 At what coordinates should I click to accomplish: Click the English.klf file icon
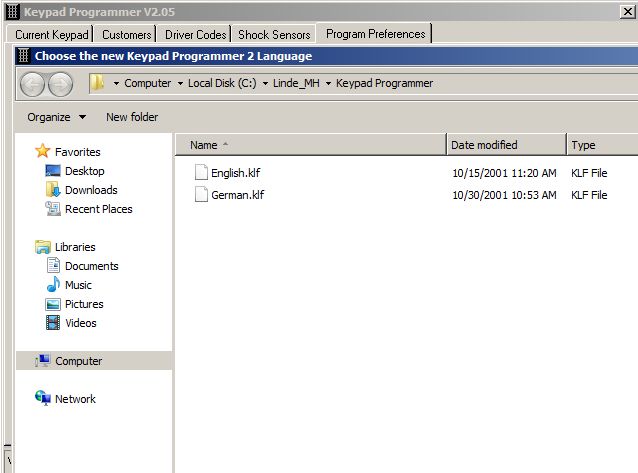201,172
